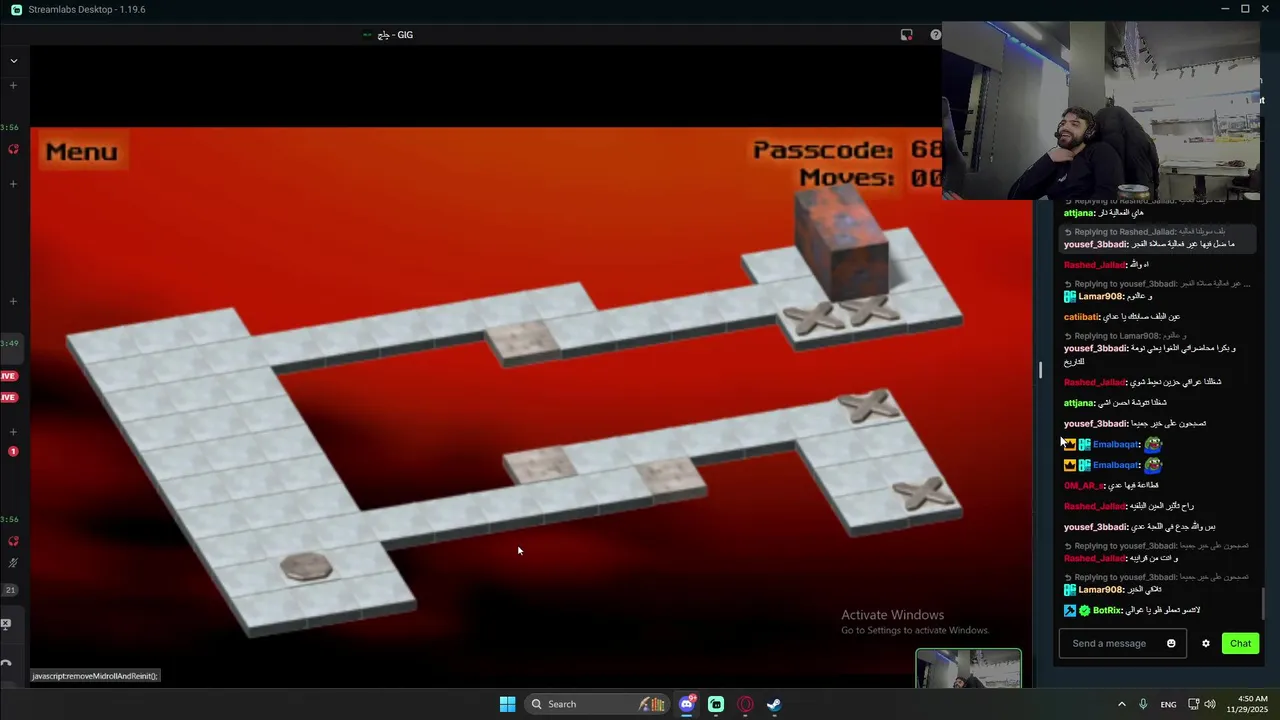Viewport: 1280px width, 720px height.
Task: Click the red screen icon in top bar
Action: coord(906,34)
